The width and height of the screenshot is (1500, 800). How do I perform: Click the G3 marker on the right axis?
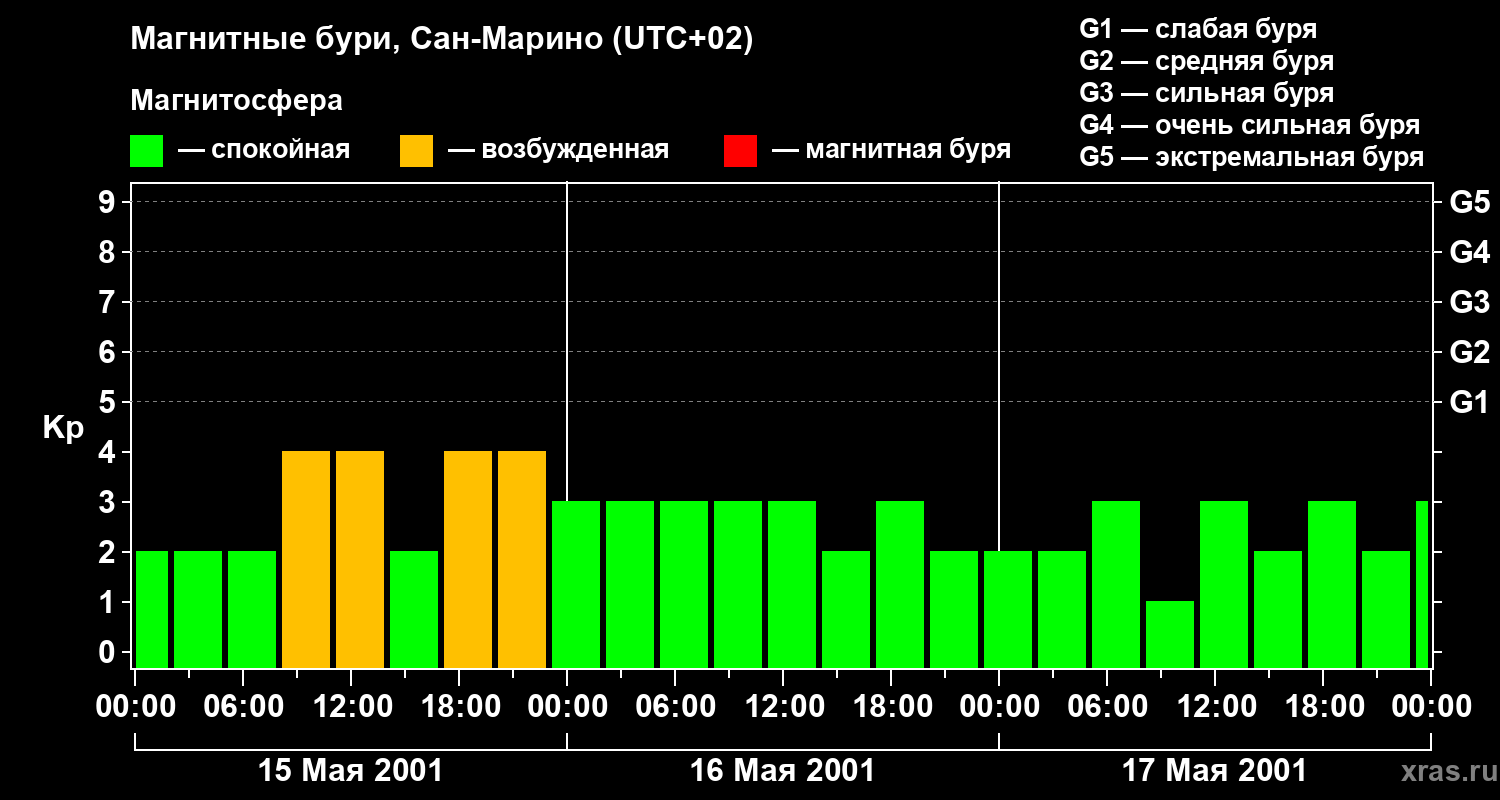coord(1469,302)
